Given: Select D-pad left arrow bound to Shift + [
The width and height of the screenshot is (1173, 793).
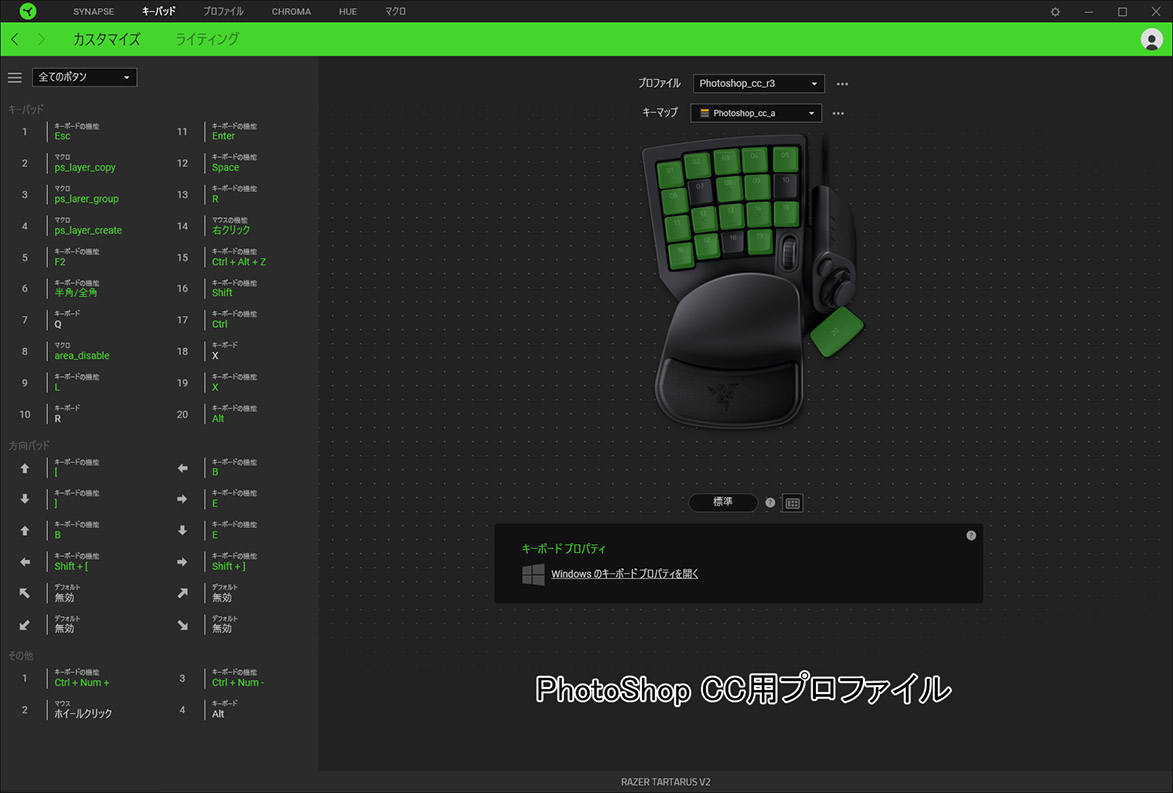Looking at the screenshot, I should [25, 562].
